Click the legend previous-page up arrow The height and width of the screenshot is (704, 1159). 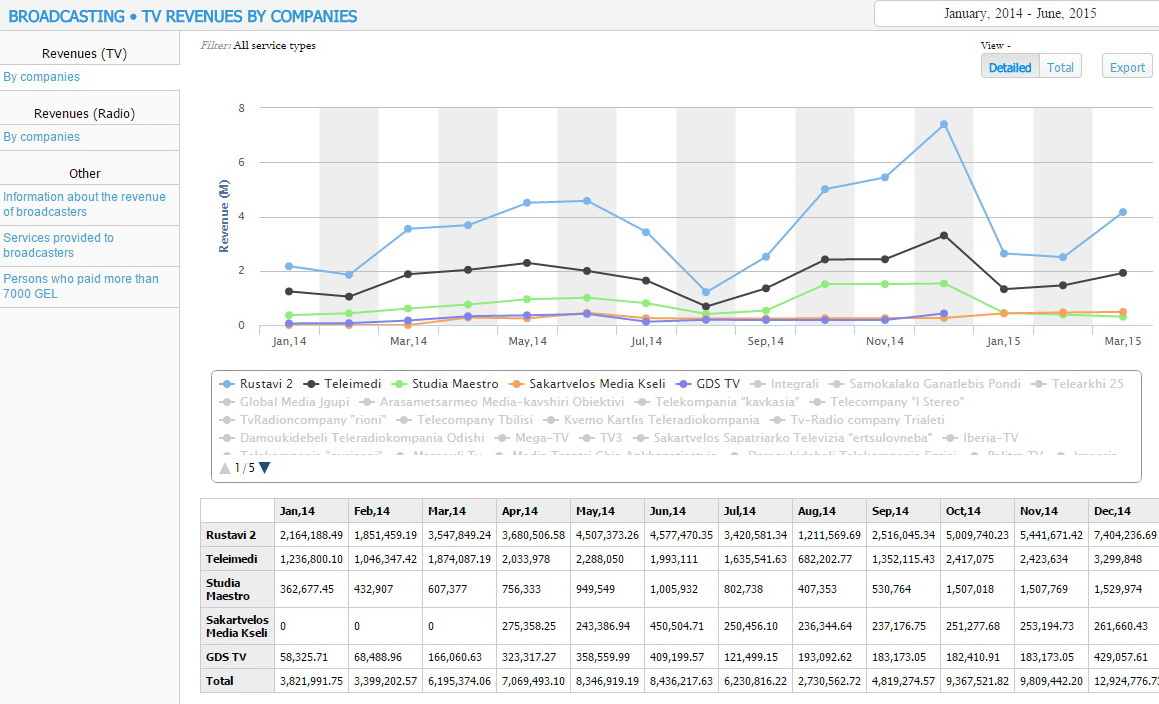click(225, 468)
